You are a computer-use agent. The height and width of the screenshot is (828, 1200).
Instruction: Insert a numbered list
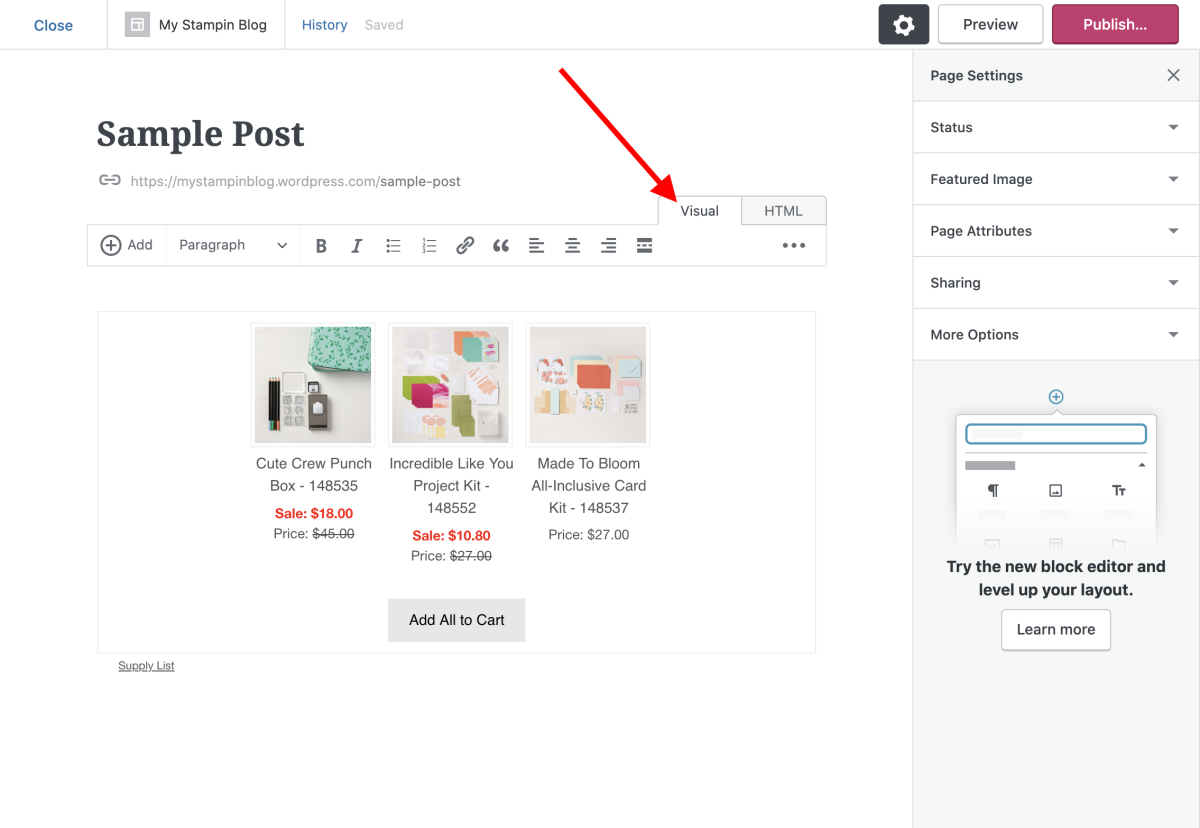pyautogui.click(x=429, y=246)
